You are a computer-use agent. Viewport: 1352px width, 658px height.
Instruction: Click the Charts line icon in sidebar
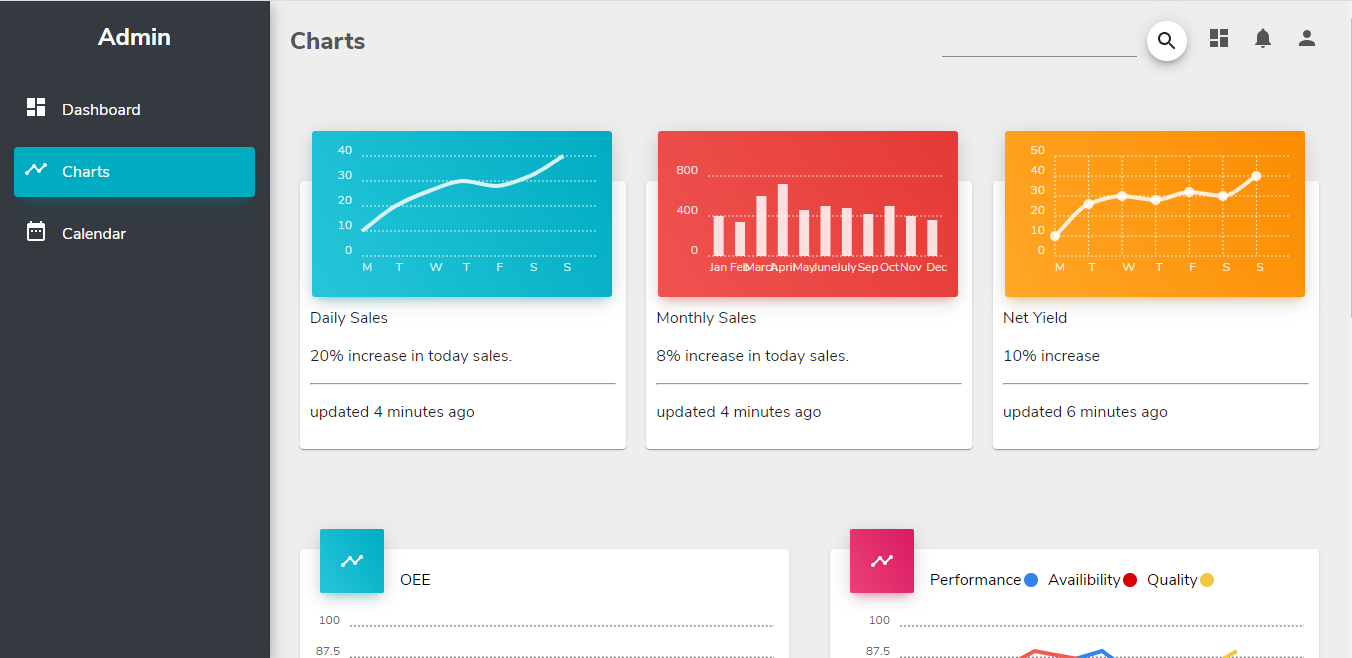pyautogui.click(x=36, y=169)
